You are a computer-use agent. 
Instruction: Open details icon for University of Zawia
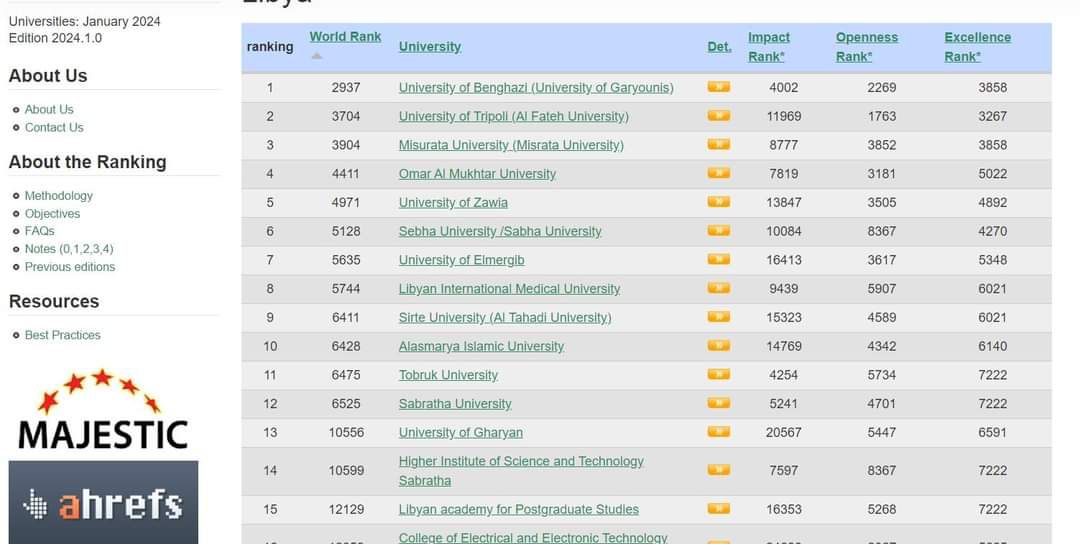point(718,202)
